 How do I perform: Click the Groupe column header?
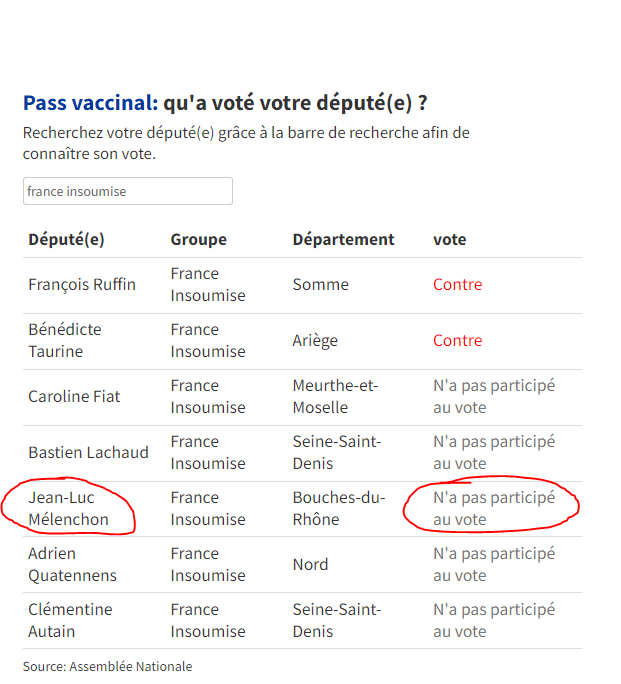point(198,240)
